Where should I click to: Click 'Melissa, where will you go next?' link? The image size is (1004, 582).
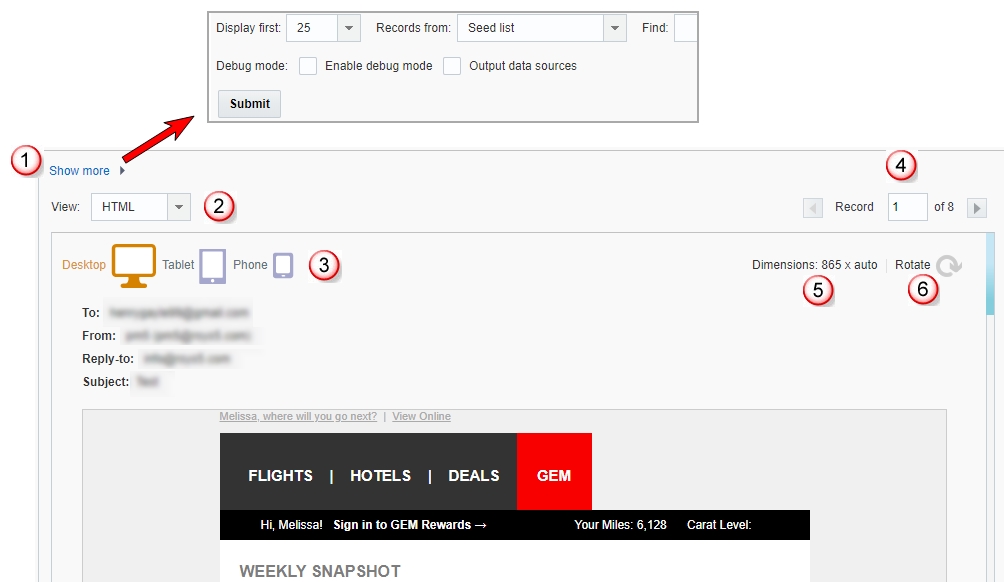tap(298, 416)
